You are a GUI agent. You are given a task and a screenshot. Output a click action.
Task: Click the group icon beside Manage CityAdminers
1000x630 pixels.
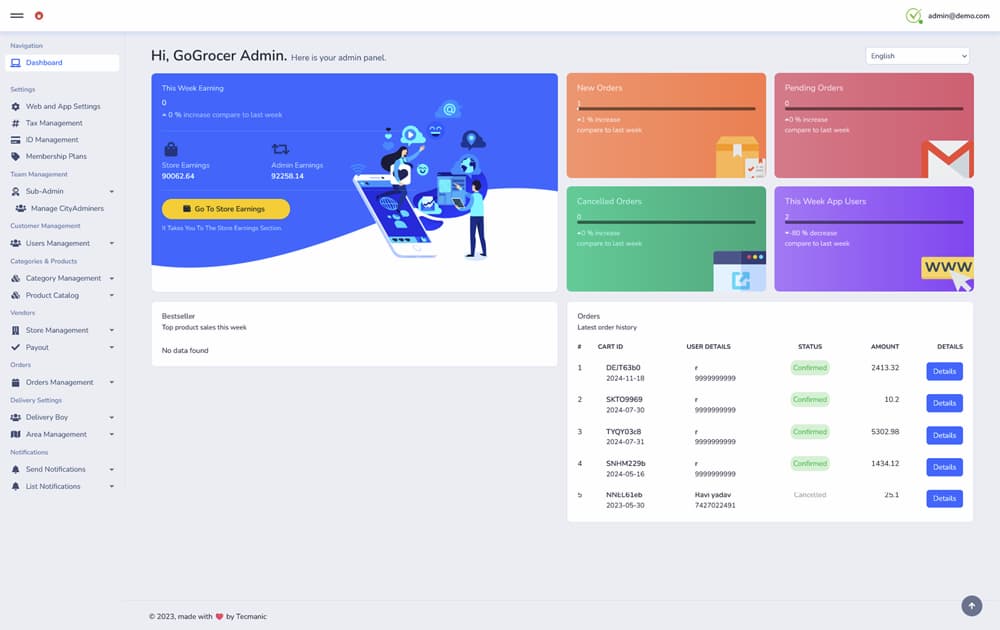pos(20,209)
